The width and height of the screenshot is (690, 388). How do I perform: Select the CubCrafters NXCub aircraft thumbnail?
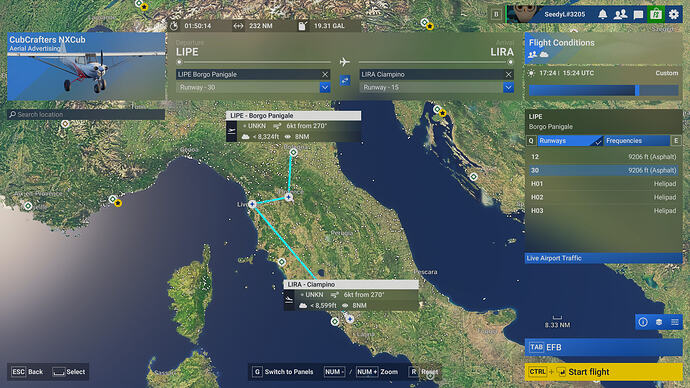pyautogui.click(x=86, y=66)
